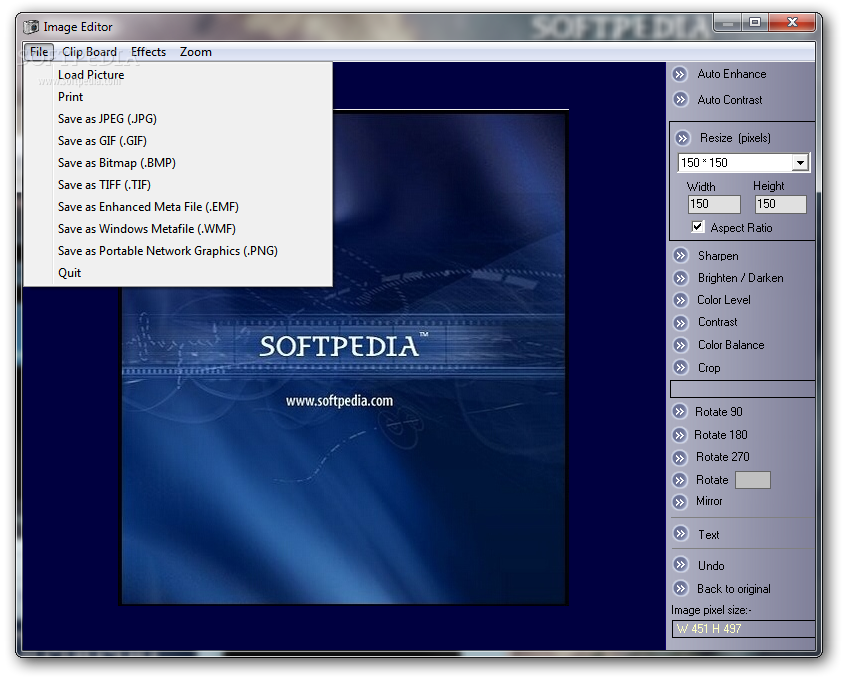Screen dimensions: 843x678
Task: Click the Rotate 180 arrow icon
Action: coord(680,434)
